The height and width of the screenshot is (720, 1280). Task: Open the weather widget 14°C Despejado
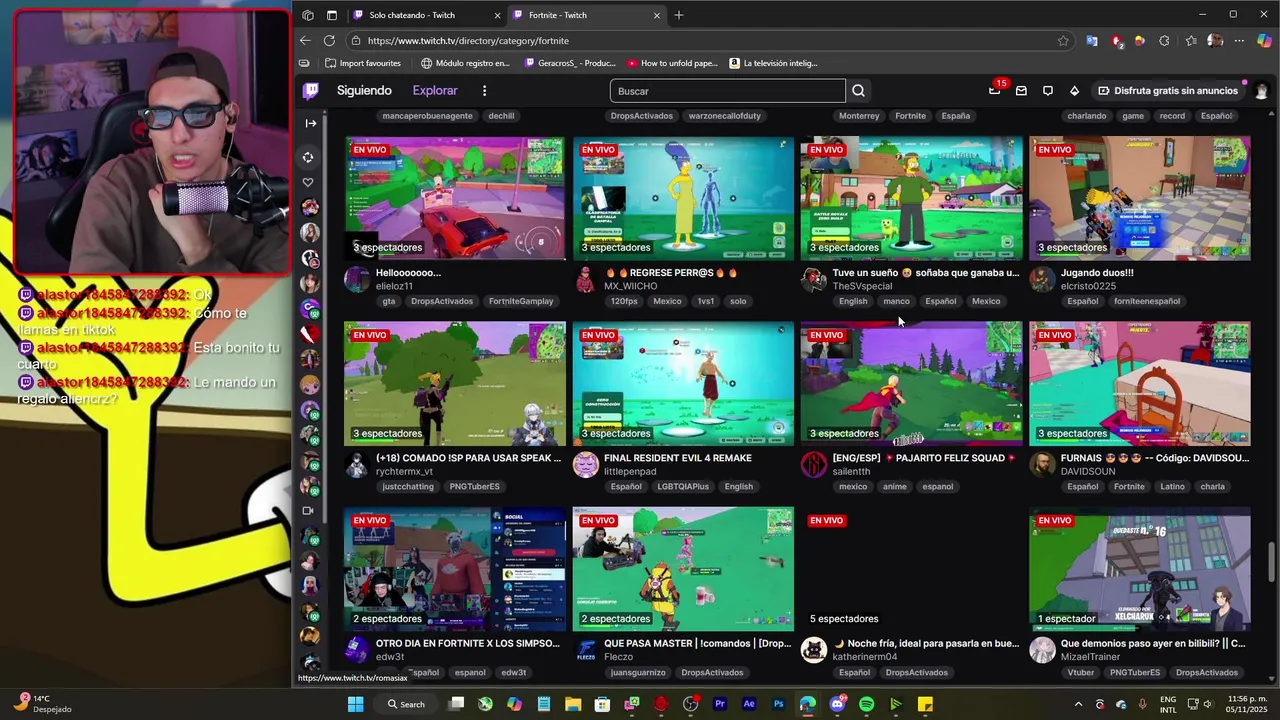point(42,704)
